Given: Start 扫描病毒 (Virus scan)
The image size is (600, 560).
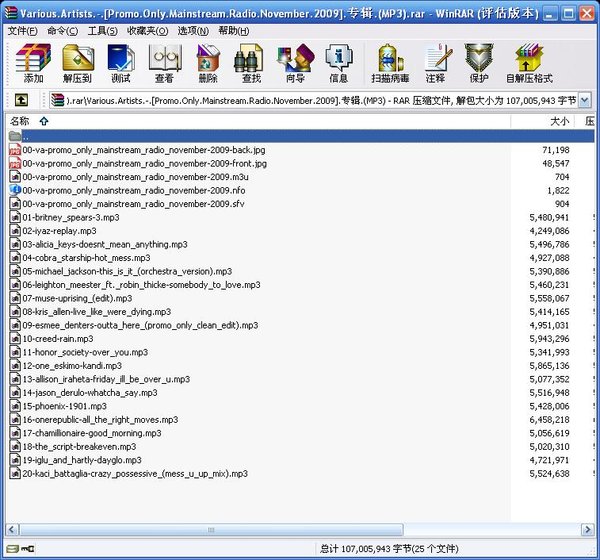Looking at the screenshot, I should pos(390,63).
